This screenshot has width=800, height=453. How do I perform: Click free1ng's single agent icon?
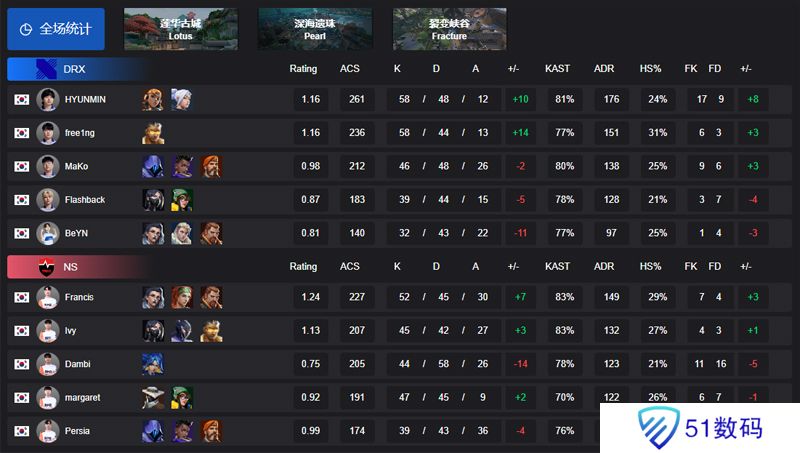tap(153, 133)
